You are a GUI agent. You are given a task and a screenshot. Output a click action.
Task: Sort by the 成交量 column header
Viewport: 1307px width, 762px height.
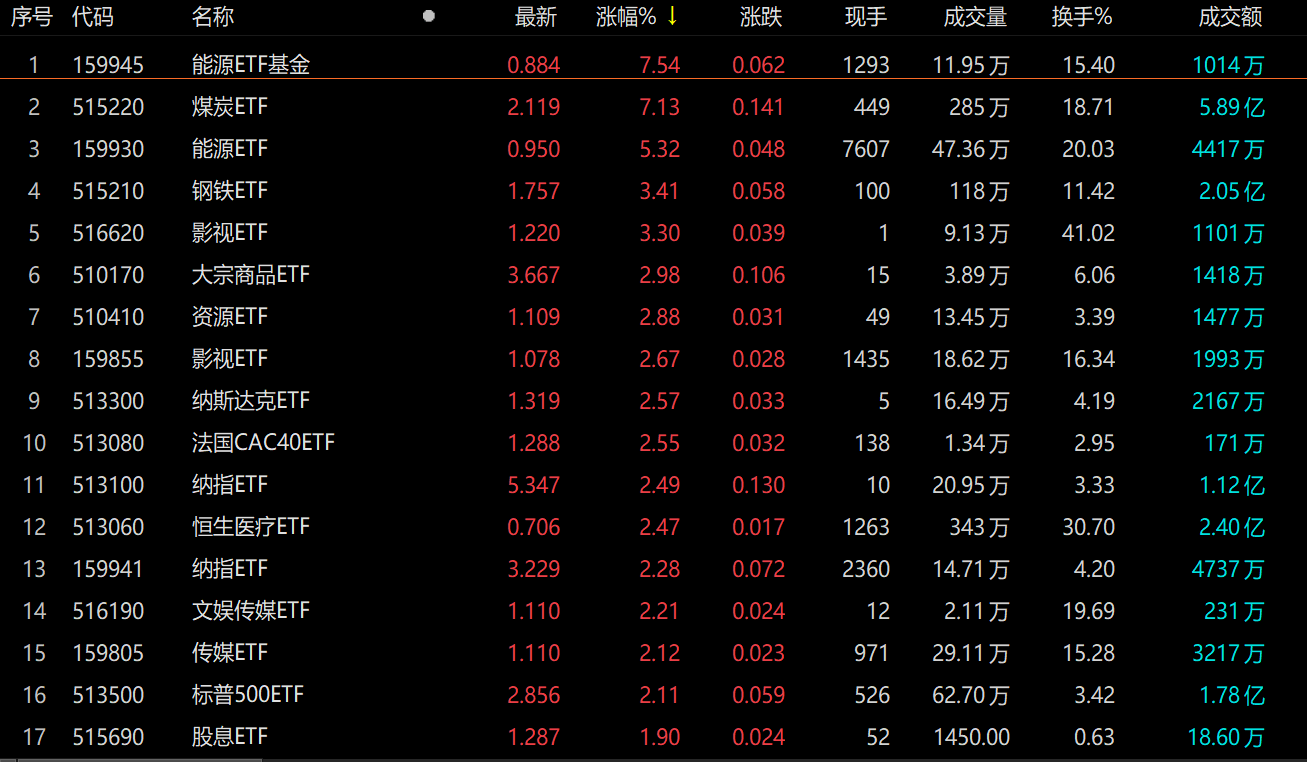click(x=975, y=17)
